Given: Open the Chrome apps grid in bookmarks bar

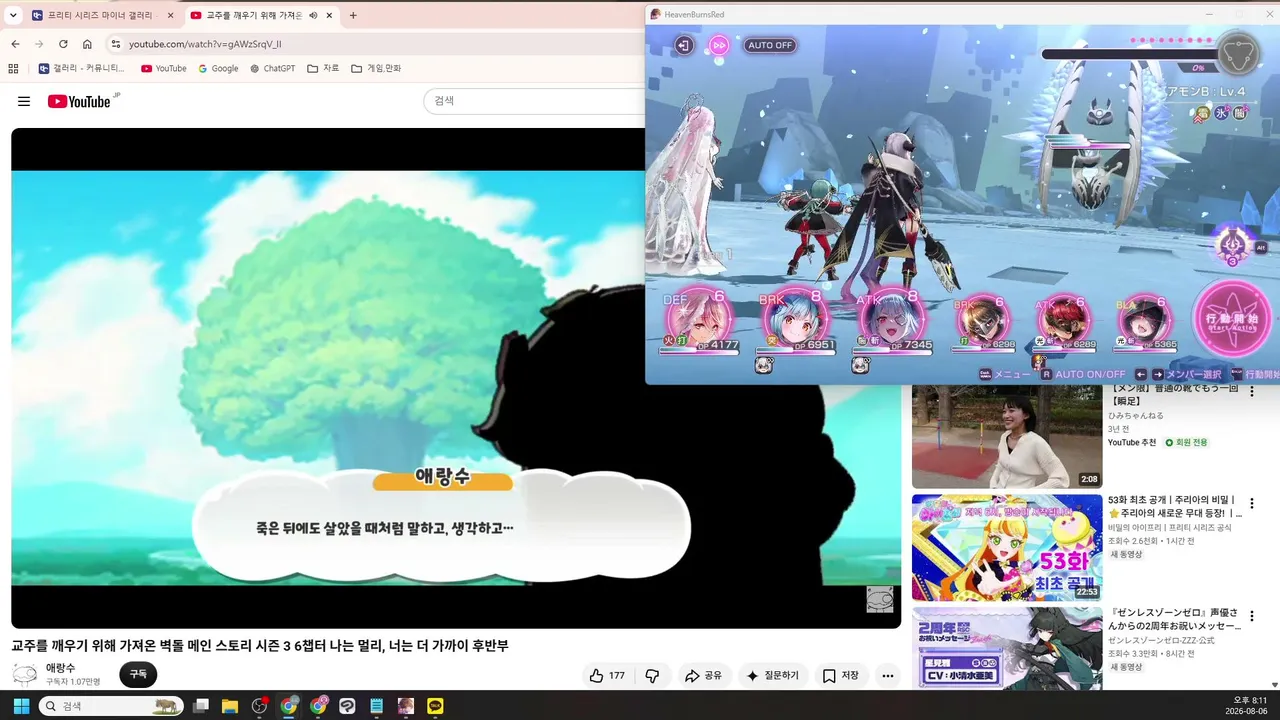Looking at the screenshot, I should [x=13, y=68].
